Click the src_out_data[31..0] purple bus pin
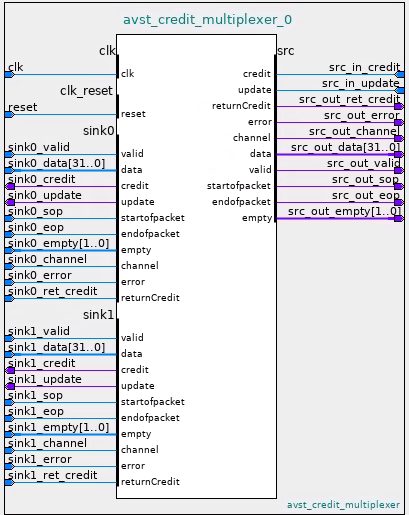This screenshot has height=515, width=409. (399, 154)
